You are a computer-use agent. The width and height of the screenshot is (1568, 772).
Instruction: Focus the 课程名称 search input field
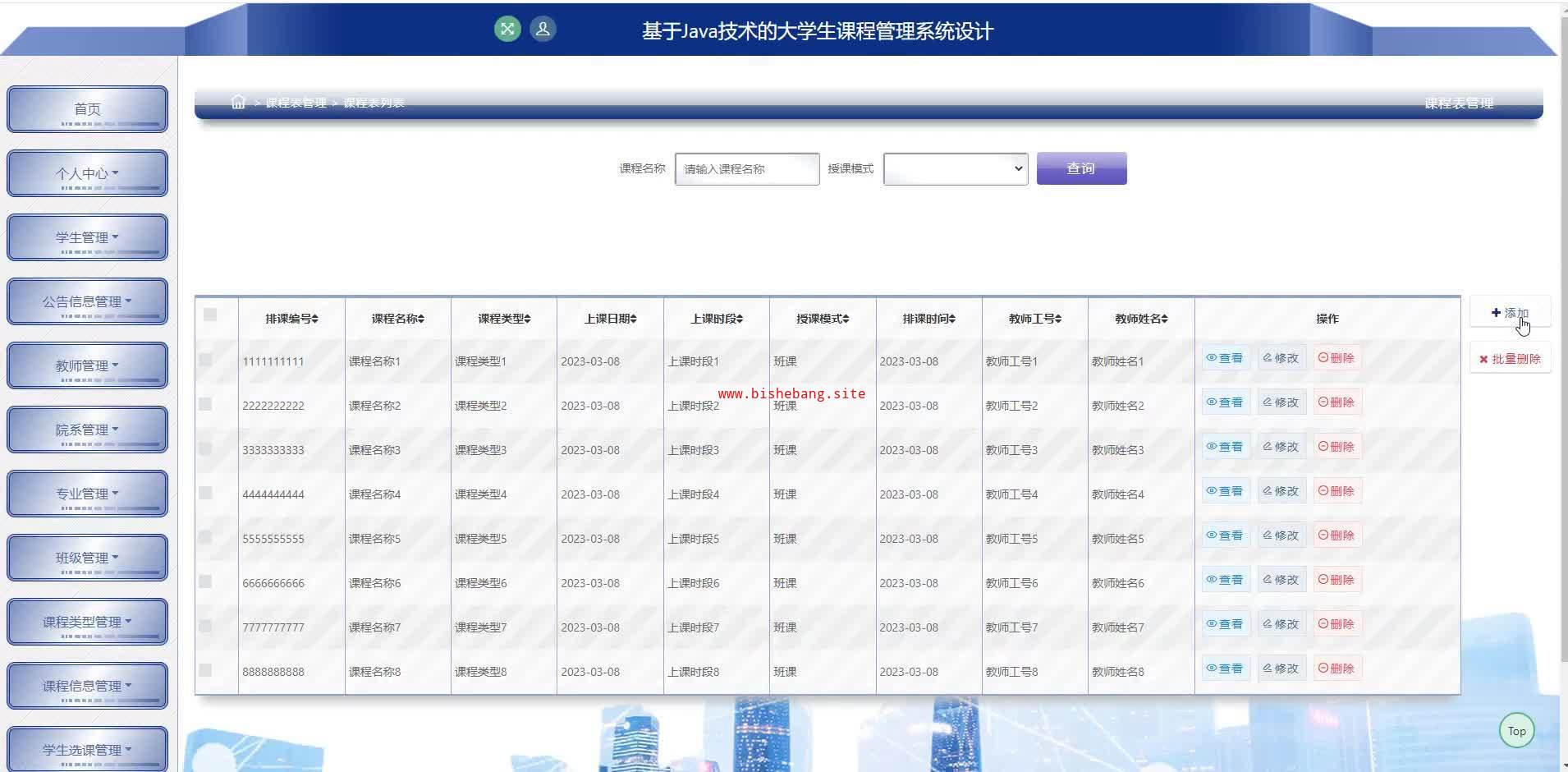click(746, 169)
